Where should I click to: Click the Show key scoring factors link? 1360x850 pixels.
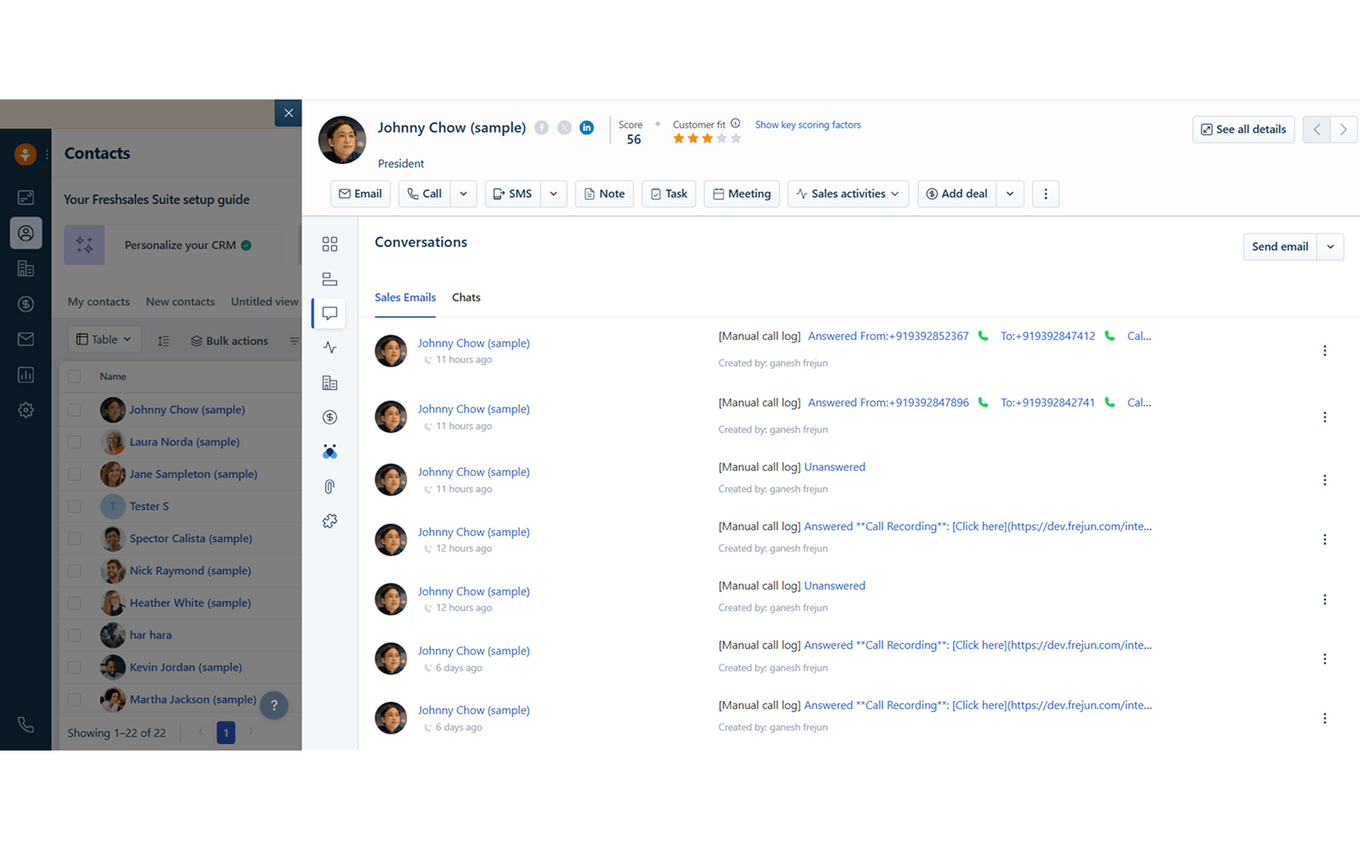tap(808, 125)
